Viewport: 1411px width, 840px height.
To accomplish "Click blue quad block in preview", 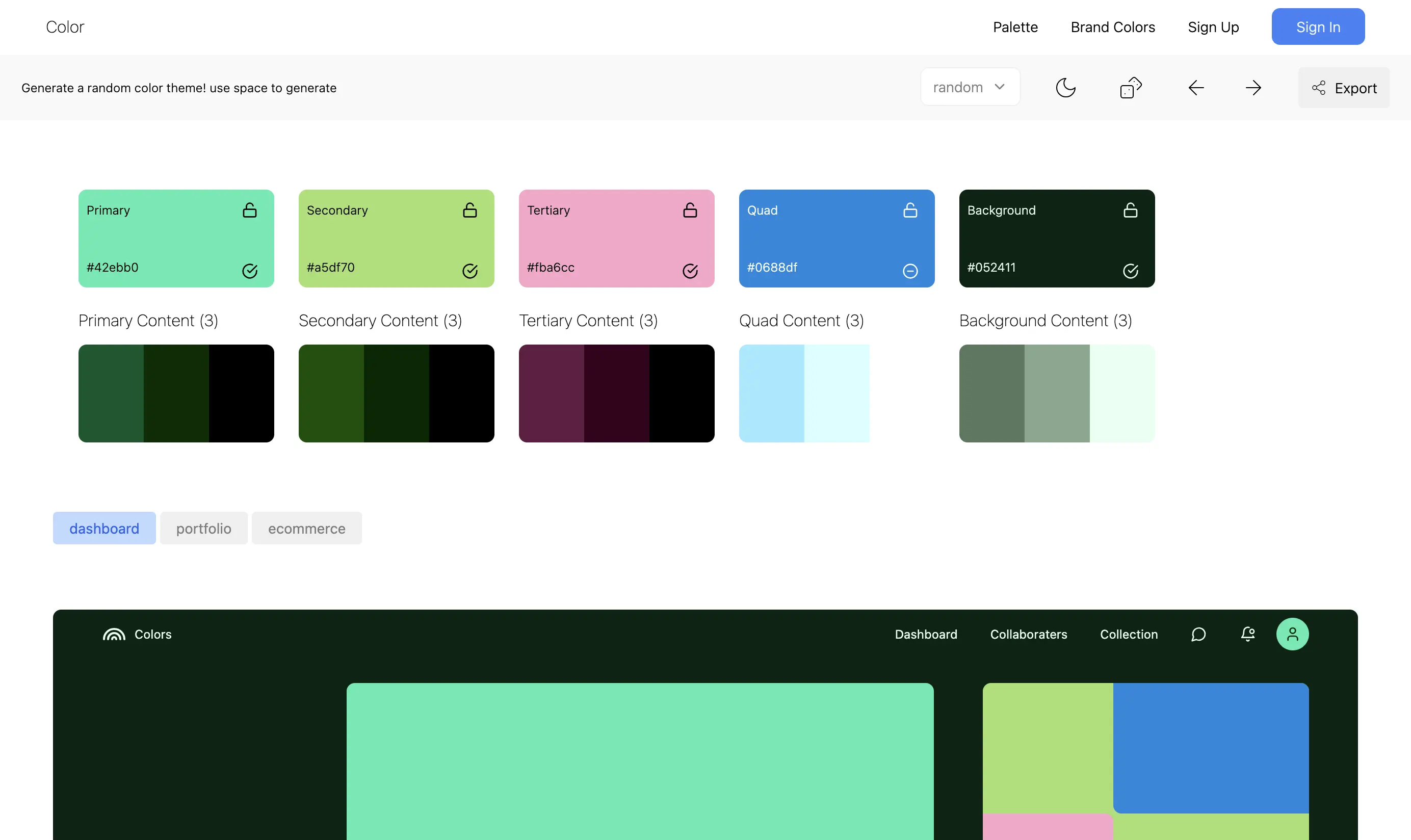I will click(1211, 748).
